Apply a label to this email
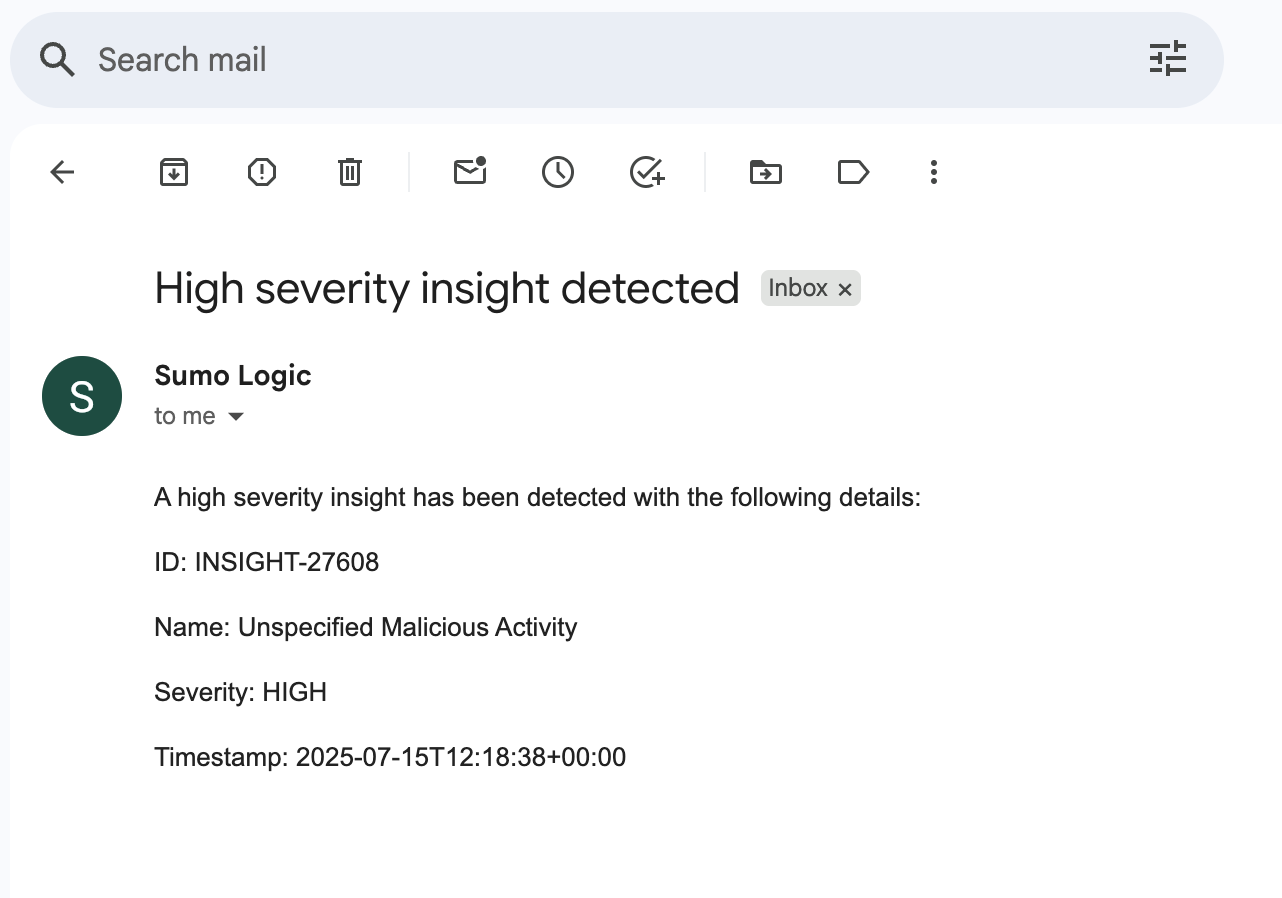This screenshot has height=898, width=1282. click(x=853, y=172)
